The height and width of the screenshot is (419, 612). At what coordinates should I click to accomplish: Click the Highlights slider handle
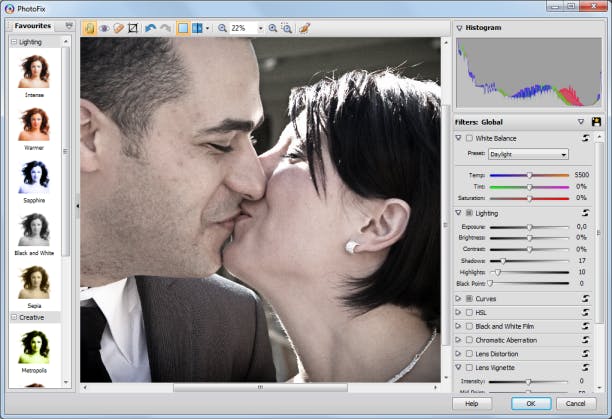pos(498,272)
